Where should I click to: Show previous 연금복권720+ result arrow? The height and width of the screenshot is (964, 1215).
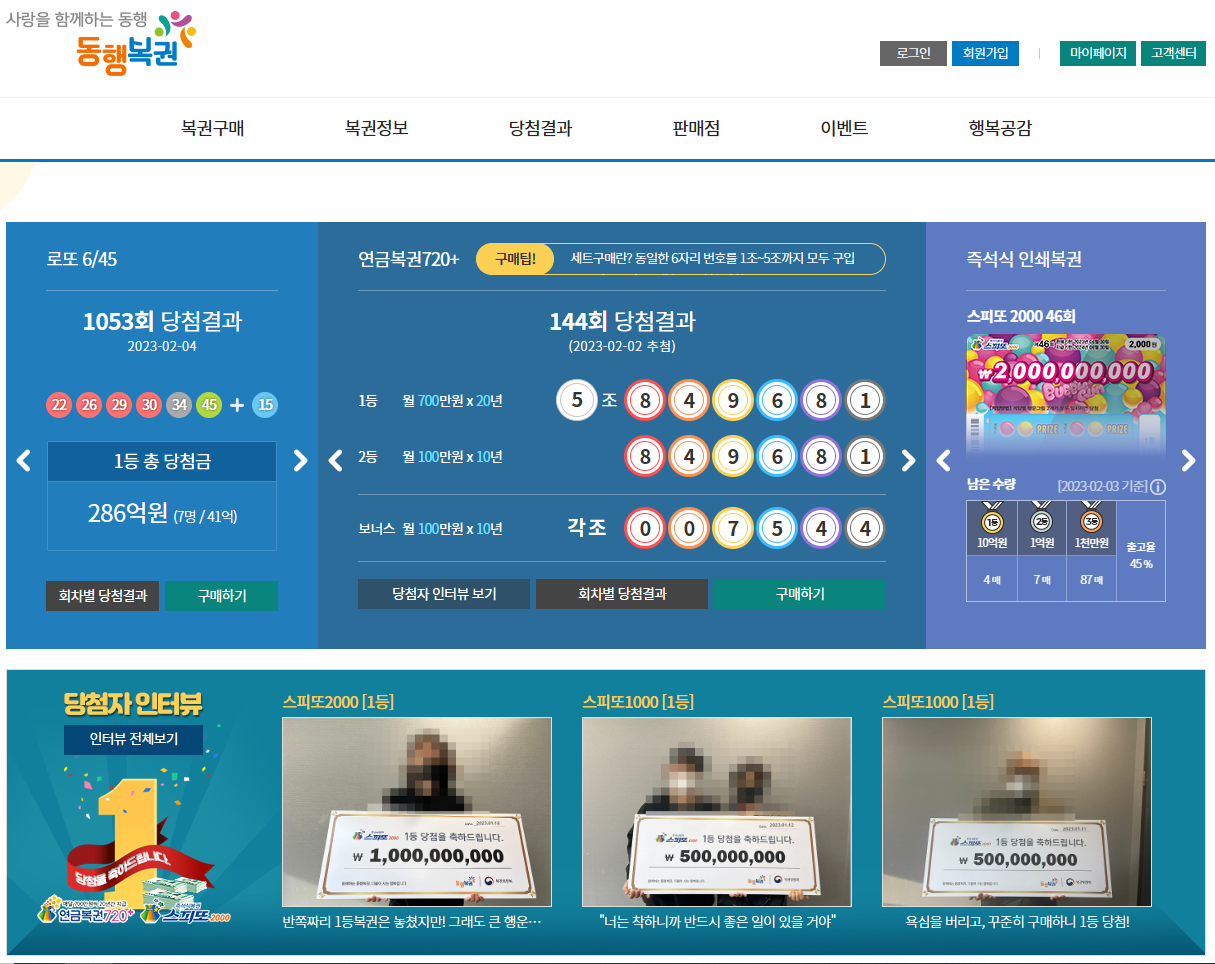coord(335,460)
